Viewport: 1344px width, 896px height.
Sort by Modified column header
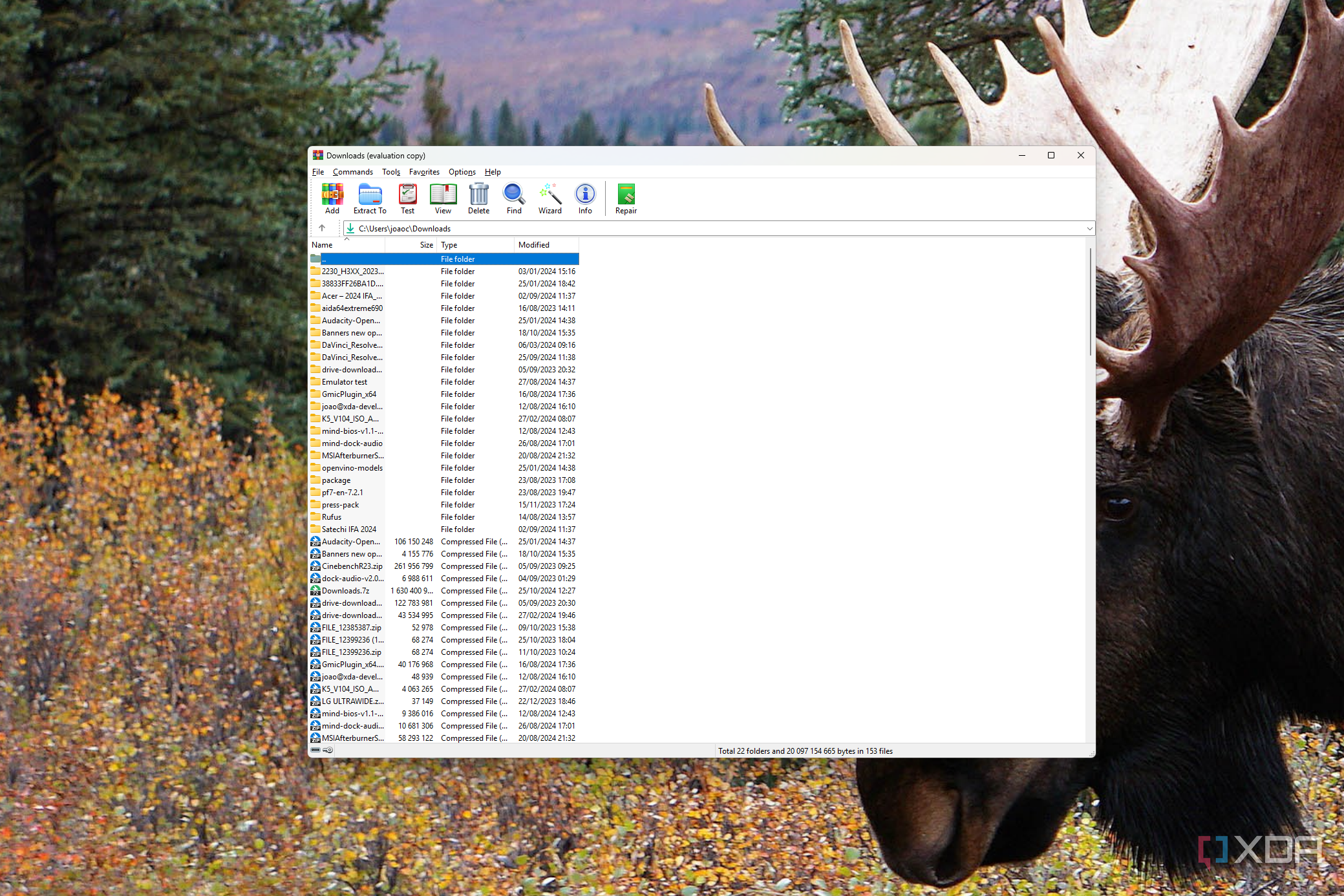click(534, 245)
